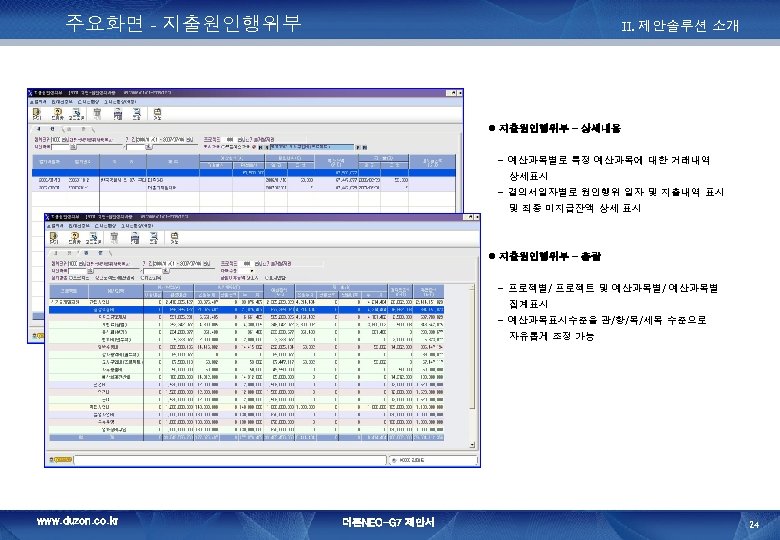Select the highlighted blue row in front window table
Viewport: 780px width, 540px height.
point(247,309)
